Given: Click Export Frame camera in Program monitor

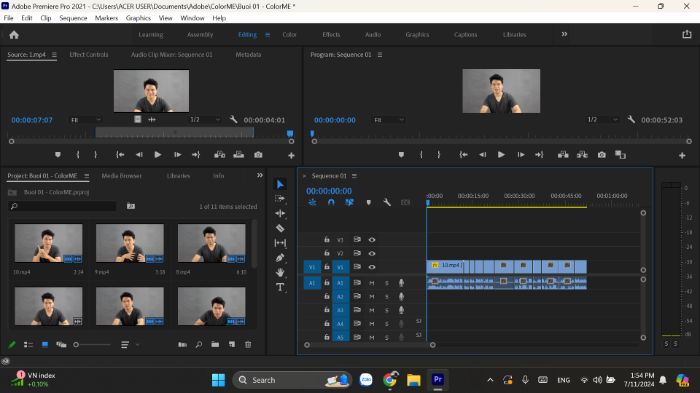Looking at the screenshot, I should coord(602,155).
